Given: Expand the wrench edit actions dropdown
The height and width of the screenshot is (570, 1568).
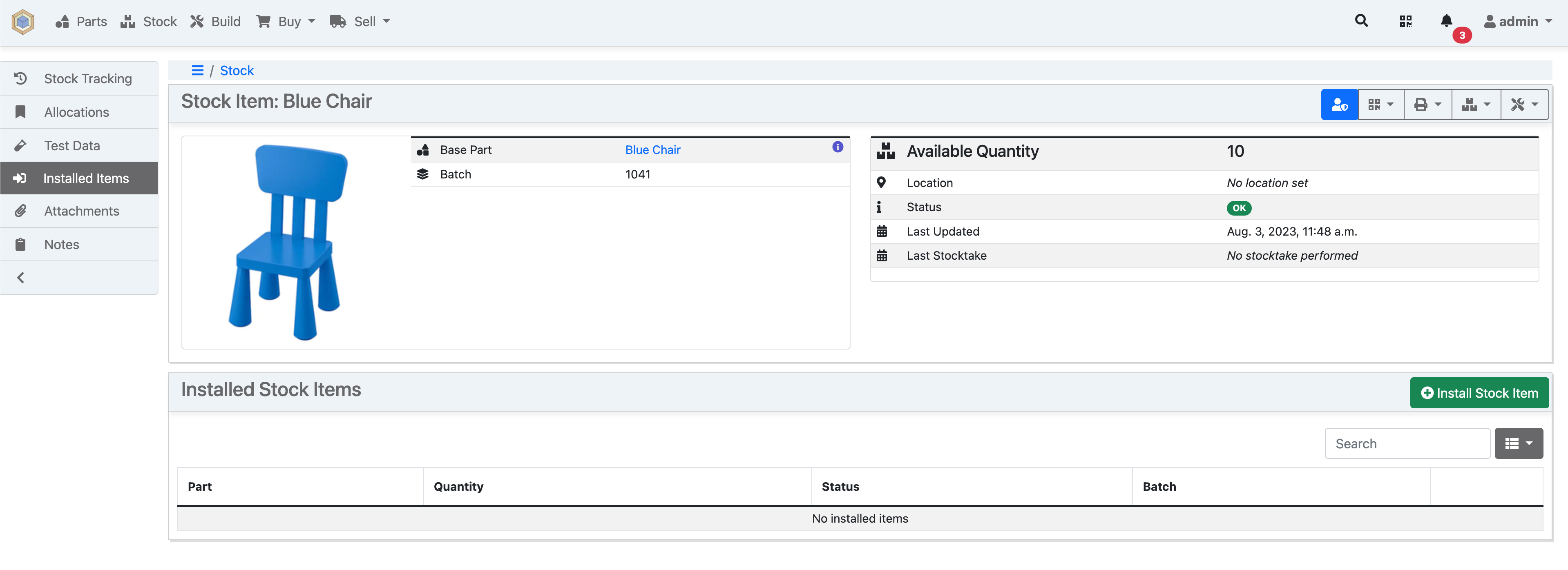Looking at the screenshot, I should tap(1523, 104).
